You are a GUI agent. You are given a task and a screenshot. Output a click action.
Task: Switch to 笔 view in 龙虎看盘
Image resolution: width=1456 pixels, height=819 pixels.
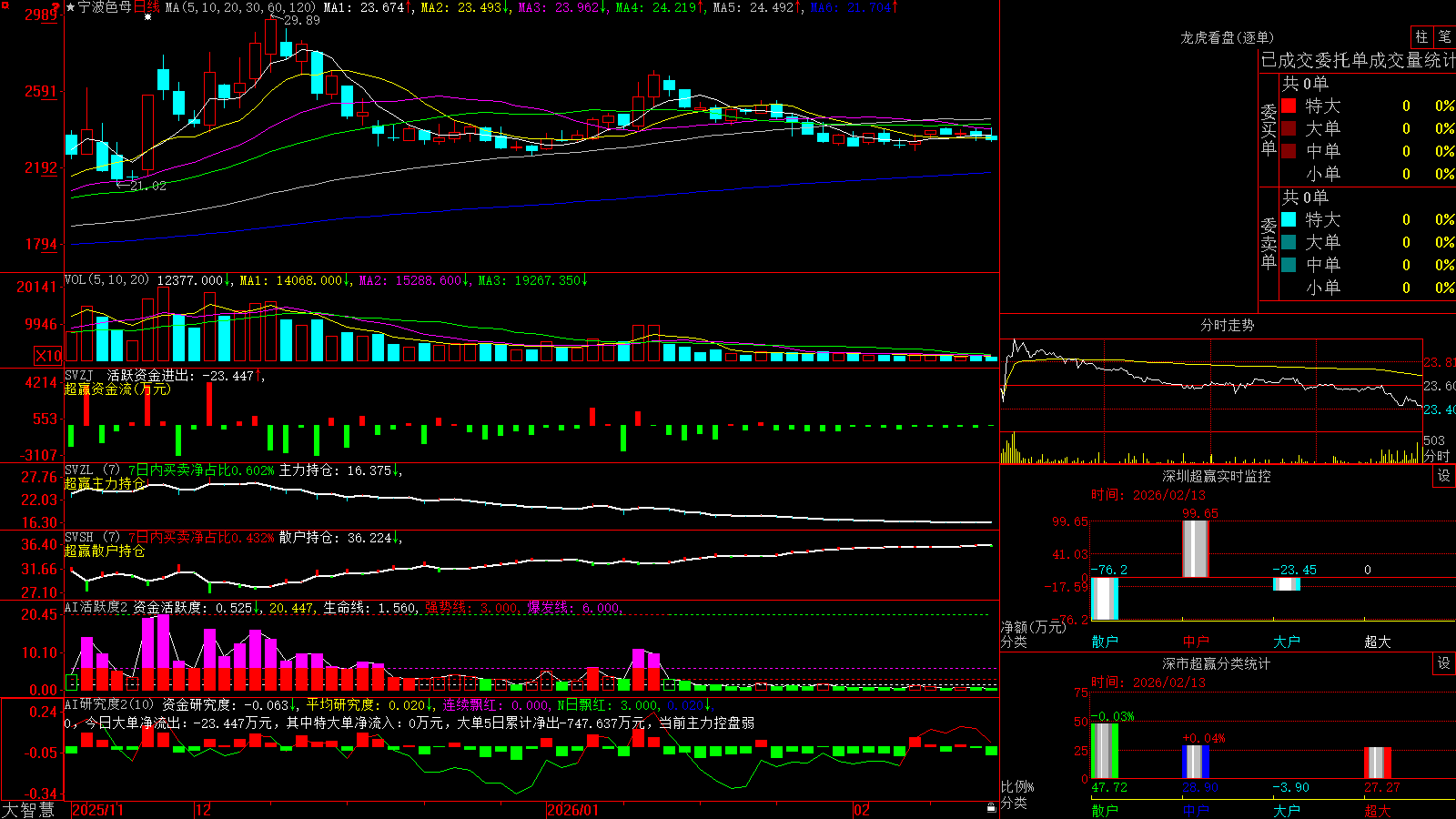point(1444,36)
